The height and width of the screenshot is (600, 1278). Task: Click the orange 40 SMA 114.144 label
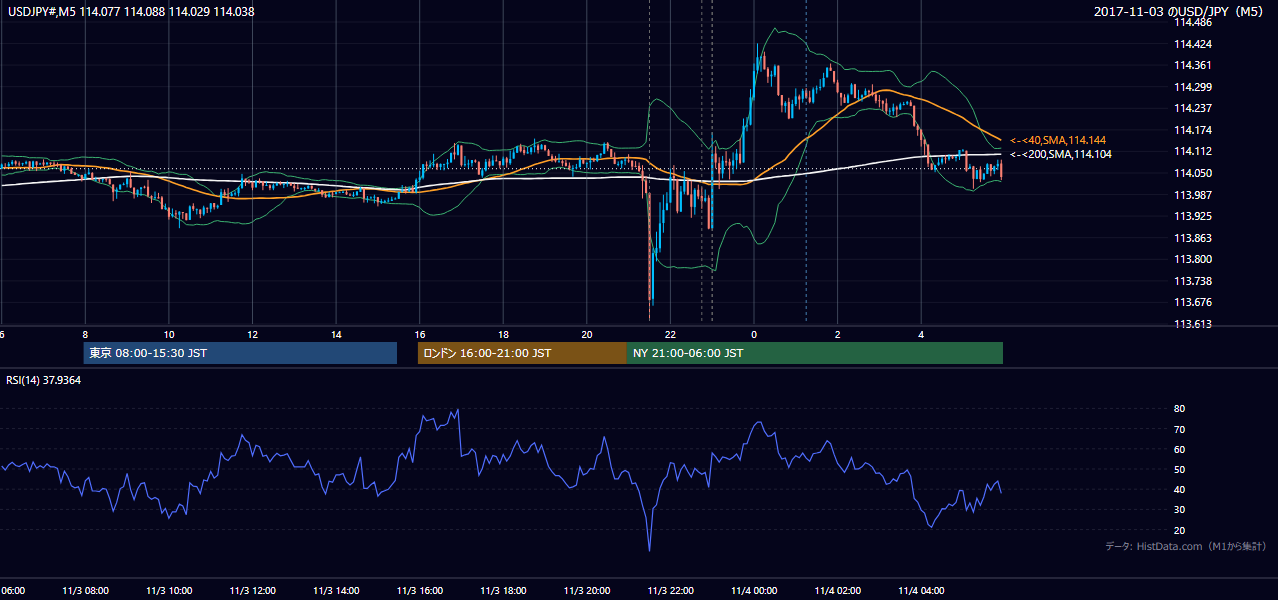[1058, 140]
